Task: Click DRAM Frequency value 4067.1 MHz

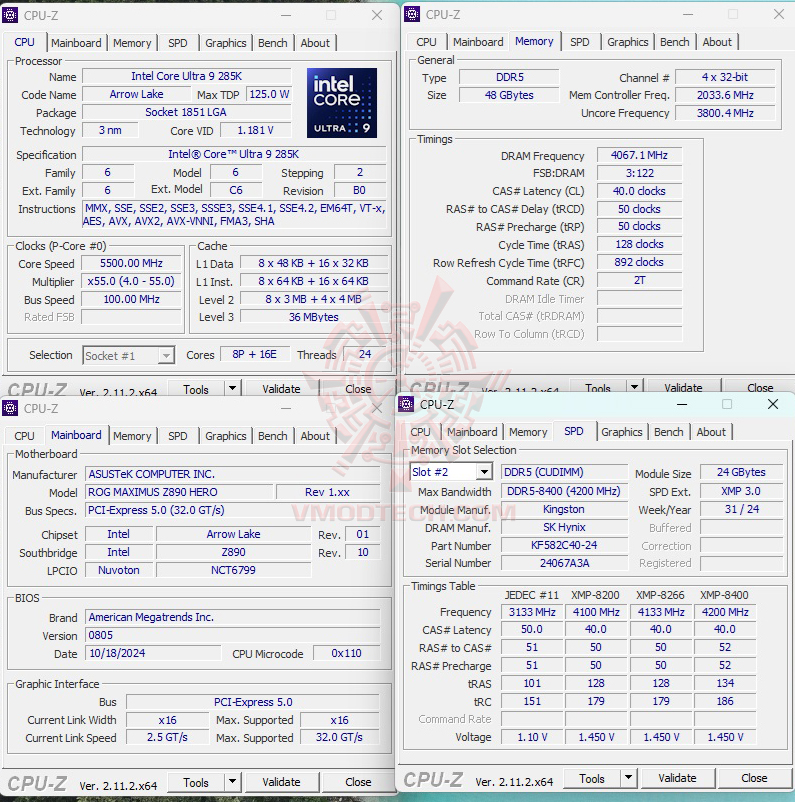Action: coord(639,155)
